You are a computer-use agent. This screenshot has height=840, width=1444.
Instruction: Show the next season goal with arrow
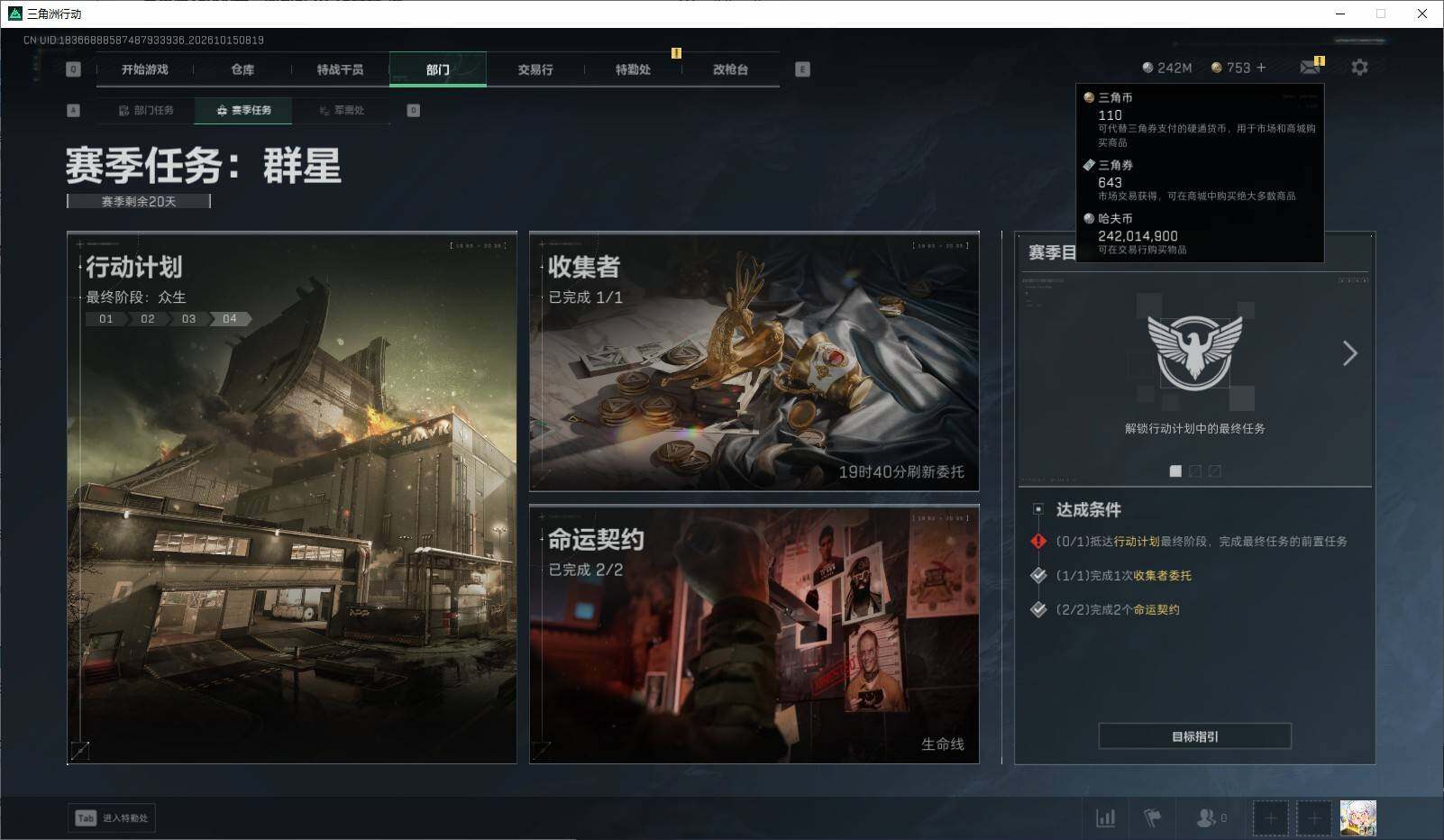[x=1349, y=353]
